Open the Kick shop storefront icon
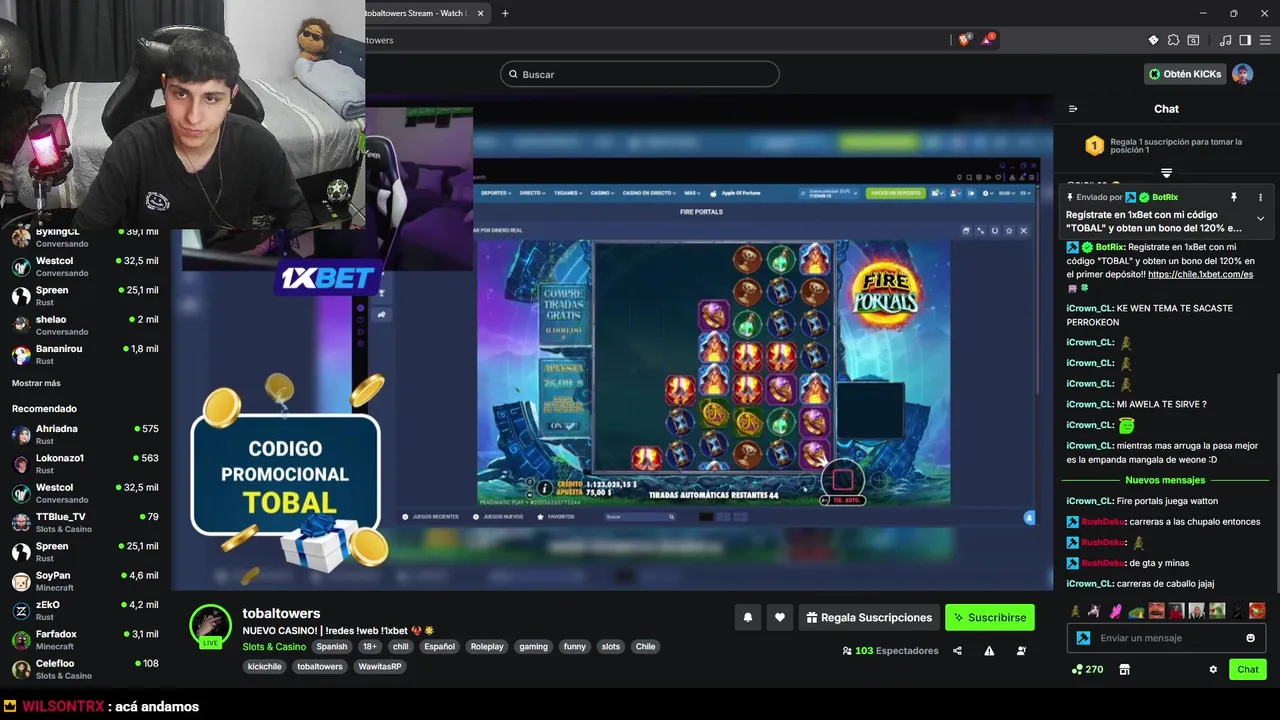1280x720 pixels. click(1124, 669)
